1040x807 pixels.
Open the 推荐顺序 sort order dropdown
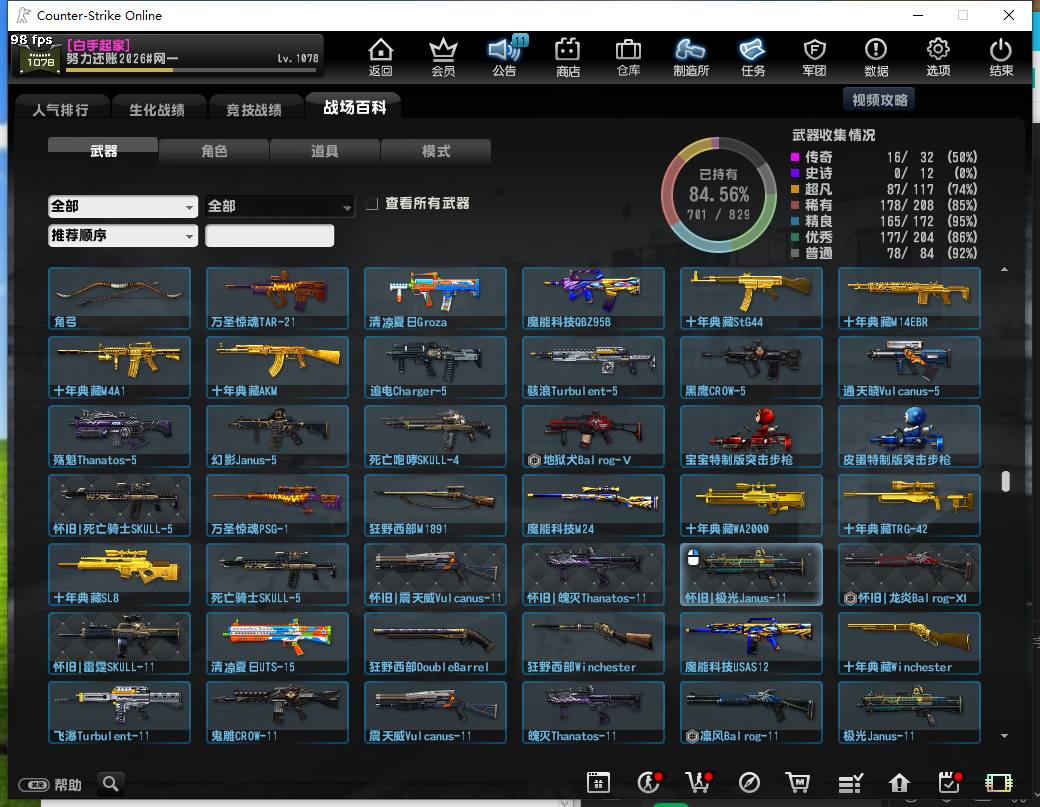(x=123, y=235)
